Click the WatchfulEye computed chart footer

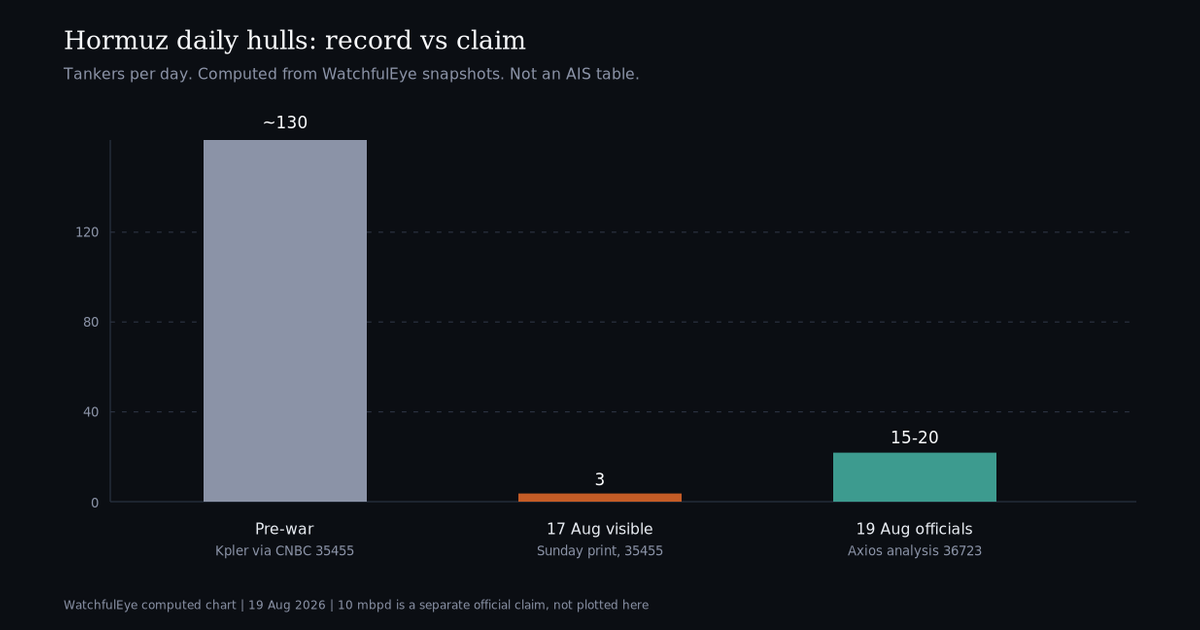[x=356, y=605]
